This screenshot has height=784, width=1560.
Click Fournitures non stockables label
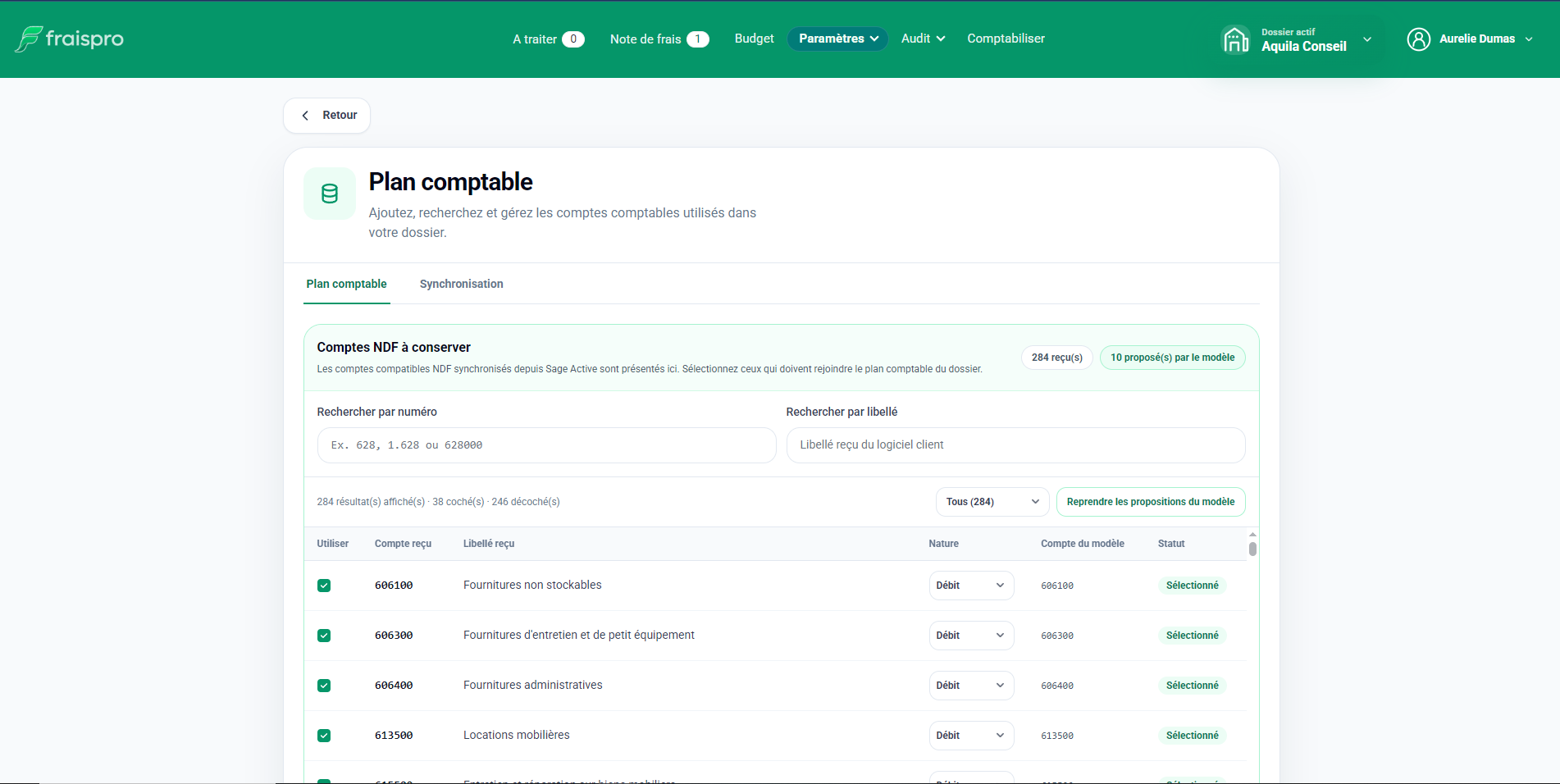coord(532,585)
